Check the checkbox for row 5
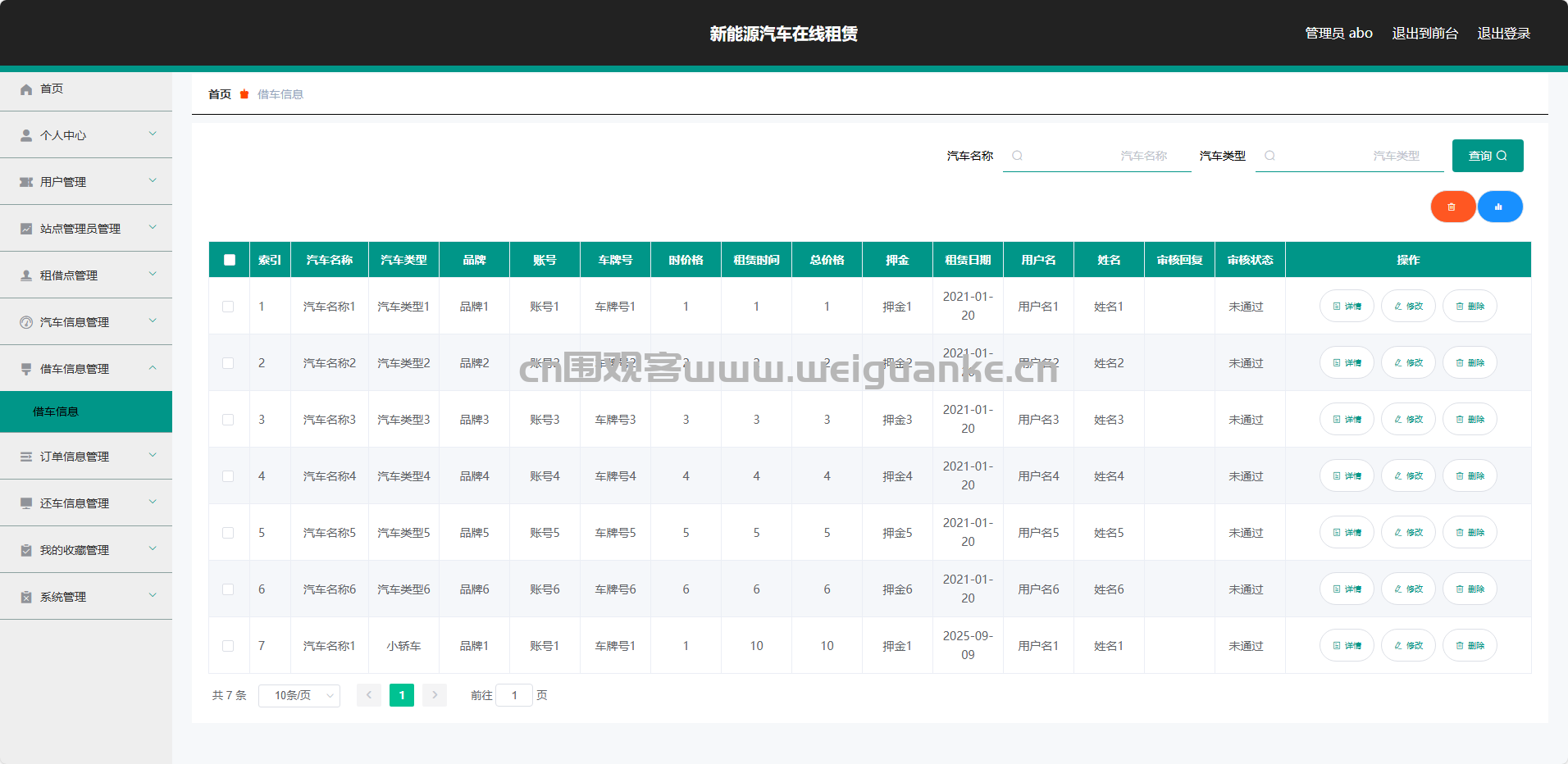This screenshot has height=764, width=1568. click(x=228, y=533)
